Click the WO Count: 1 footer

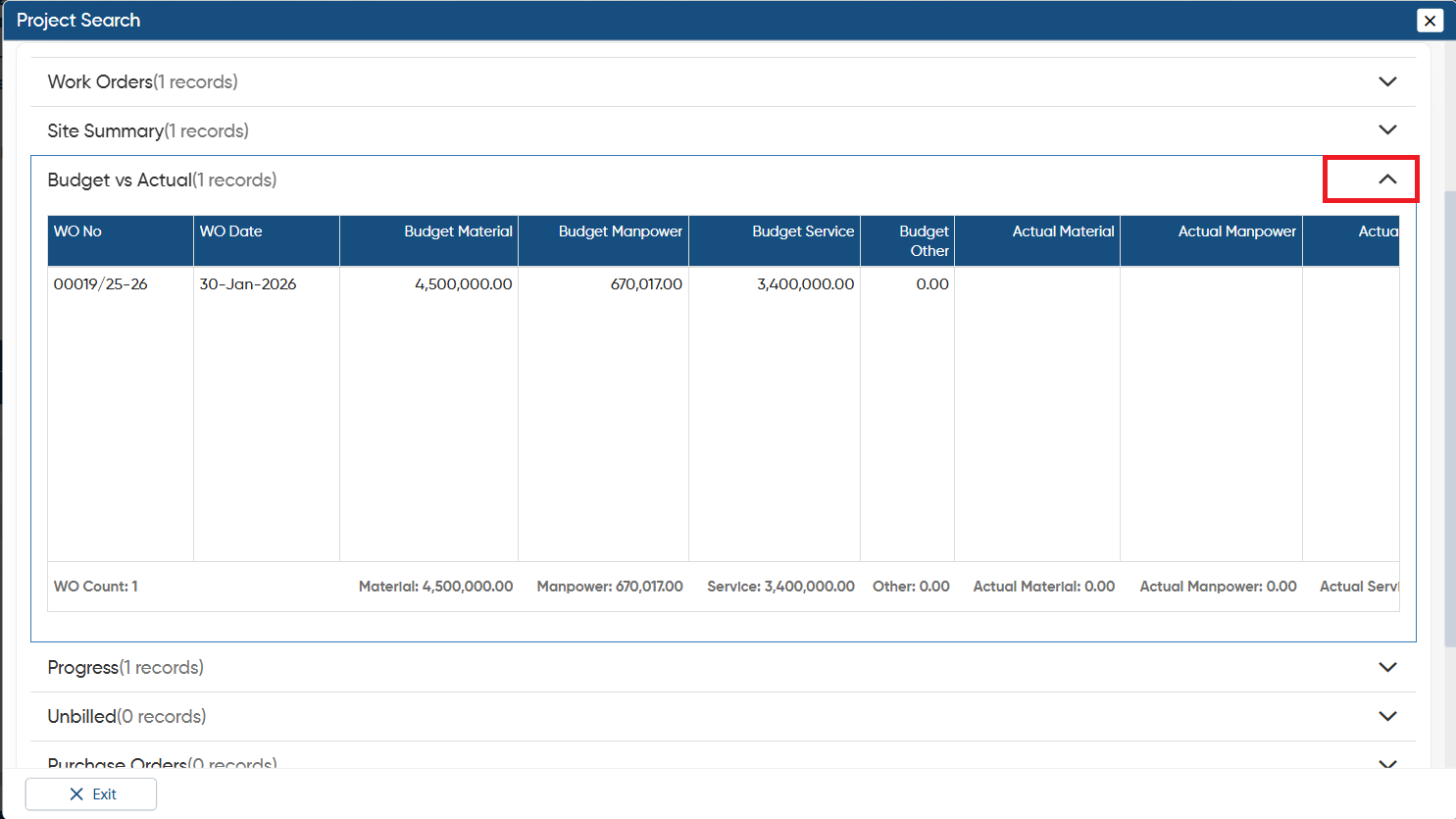[96, 587]
